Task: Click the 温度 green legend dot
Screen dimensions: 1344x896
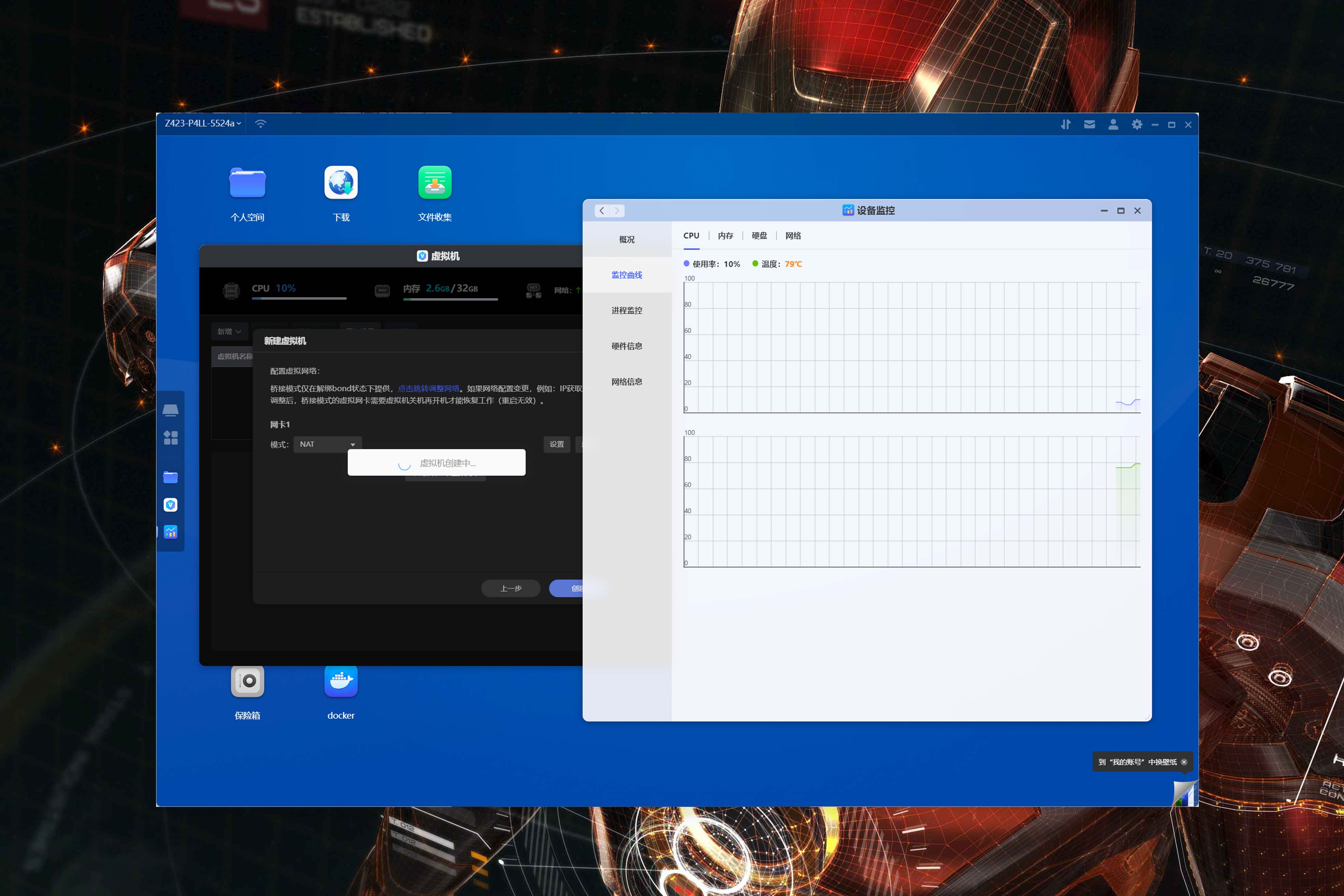Action: (755, 263)
